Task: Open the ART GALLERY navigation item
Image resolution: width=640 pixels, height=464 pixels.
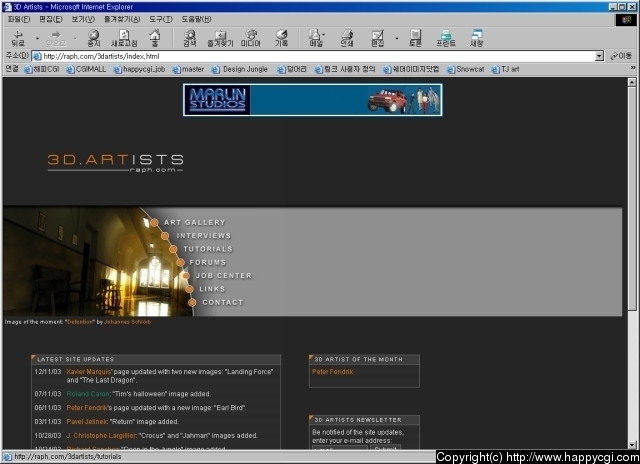Action: point(195,222)
